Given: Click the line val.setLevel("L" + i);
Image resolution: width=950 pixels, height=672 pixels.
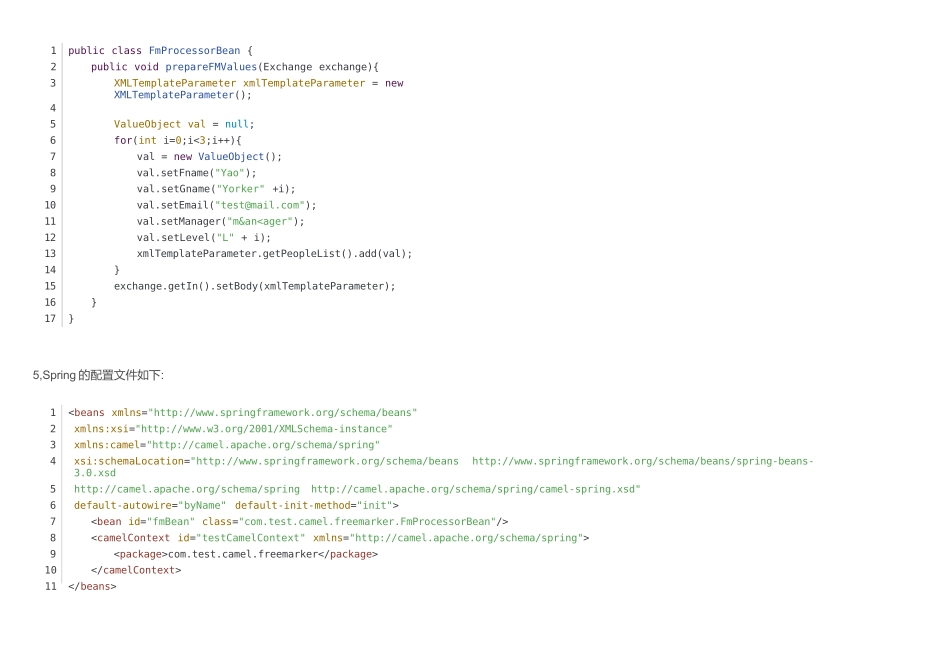Looking at the screenshot, I should point(204,238).
